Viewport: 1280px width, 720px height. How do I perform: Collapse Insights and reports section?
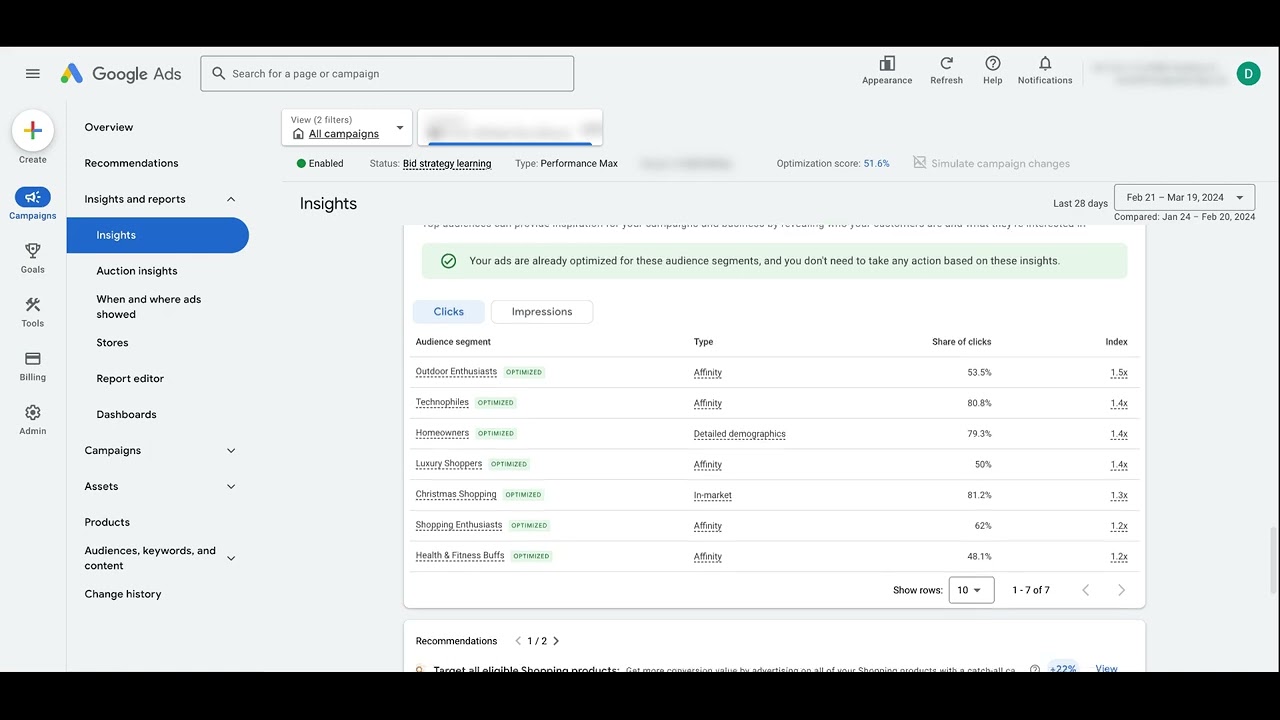231,199
